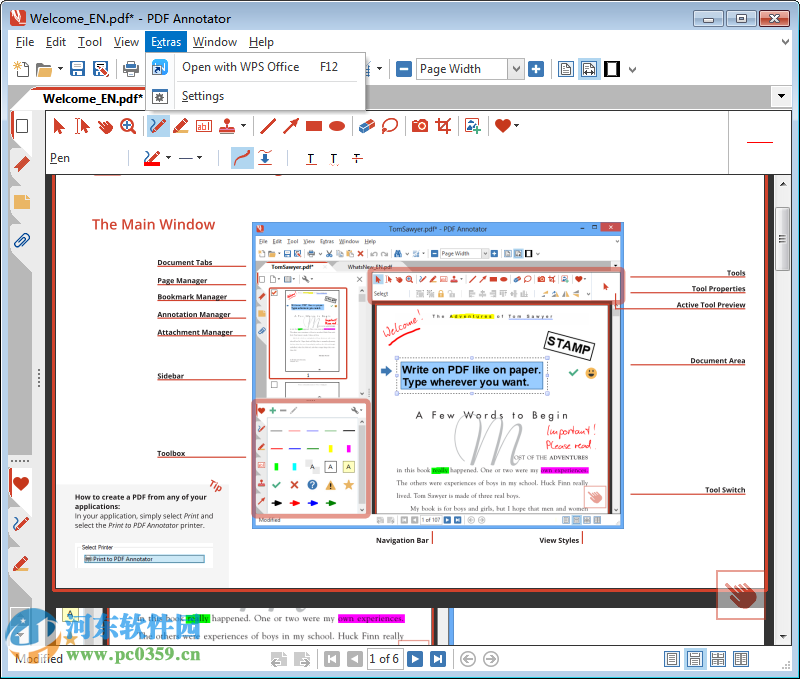Screen dimensions: 800x679
Task: Save the document with the disk icon
Action: (77, 68)
